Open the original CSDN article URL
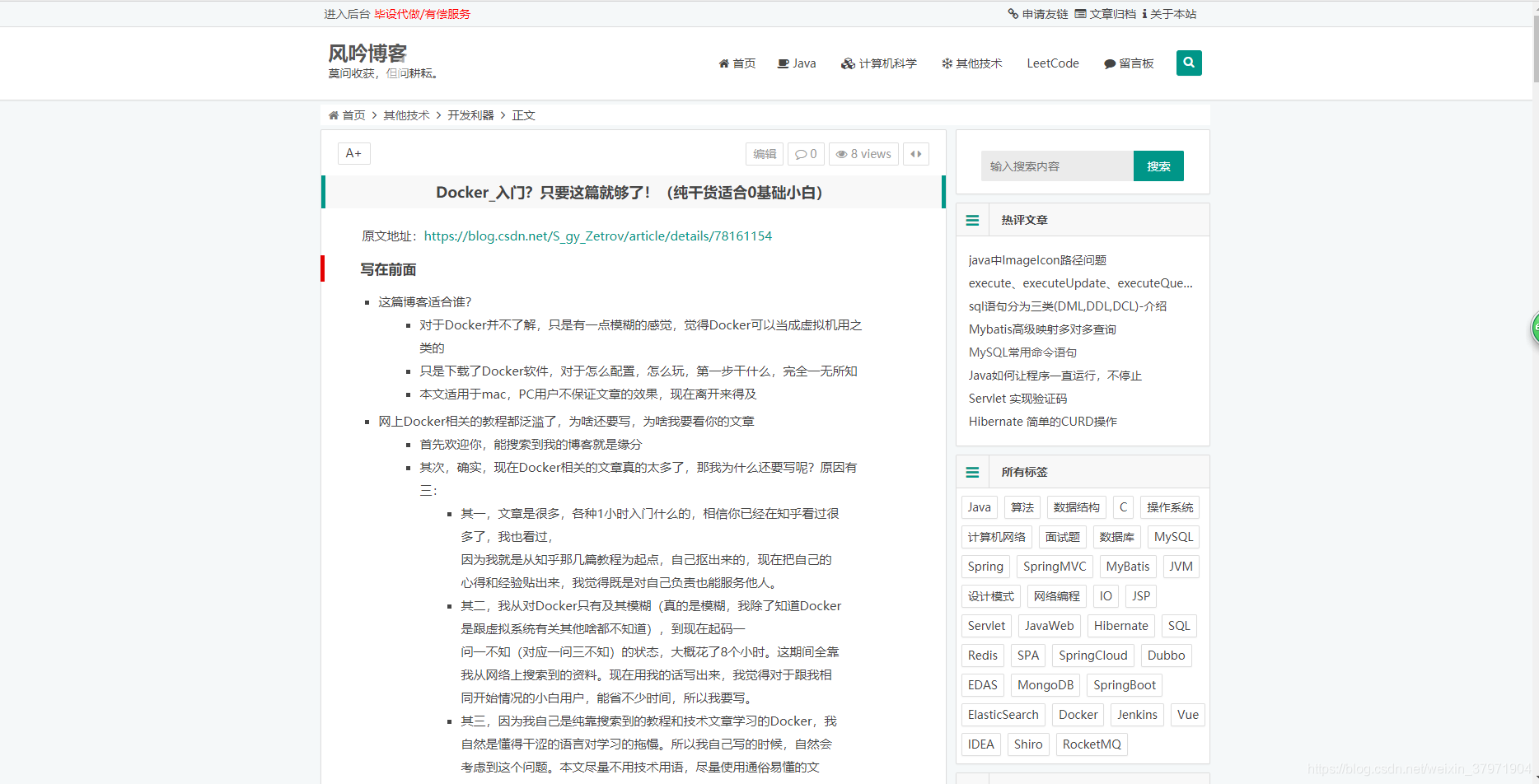Viewport: 1539px width, 784px height. (598, 236)
